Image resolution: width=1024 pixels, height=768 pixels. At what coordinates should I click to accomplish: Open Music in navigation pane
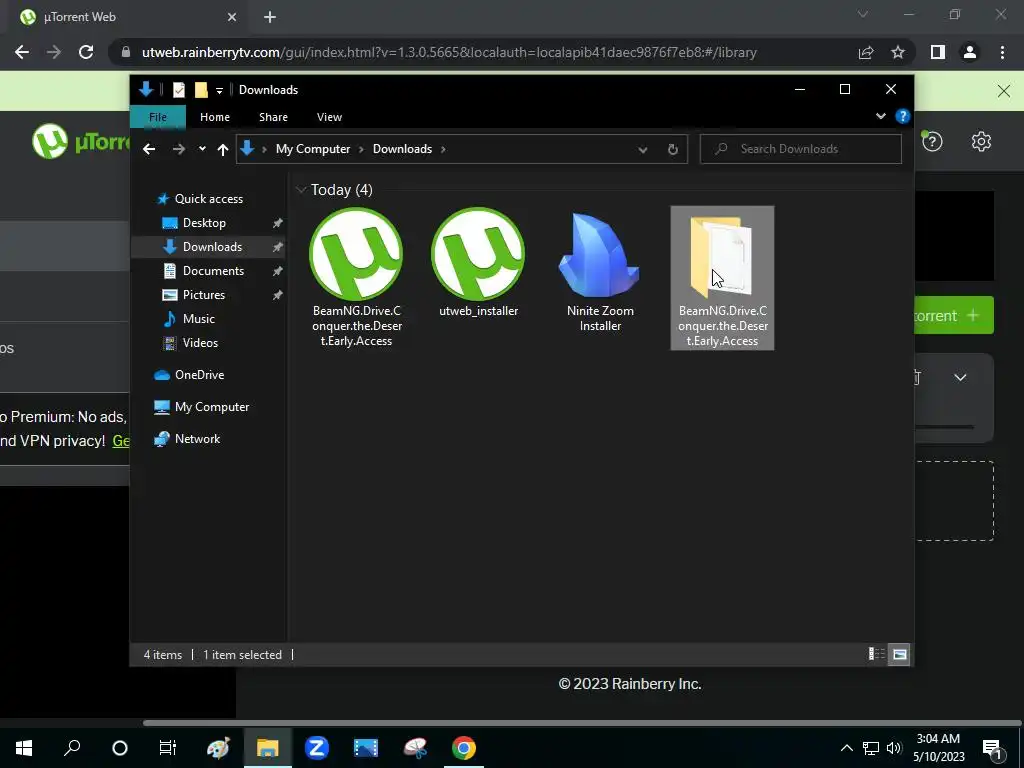[189, 319]
